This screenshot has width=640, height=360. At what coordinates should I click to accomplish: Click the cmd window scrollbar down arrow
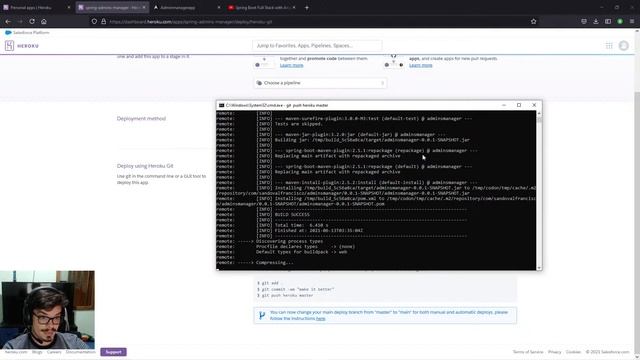[539, 268]
